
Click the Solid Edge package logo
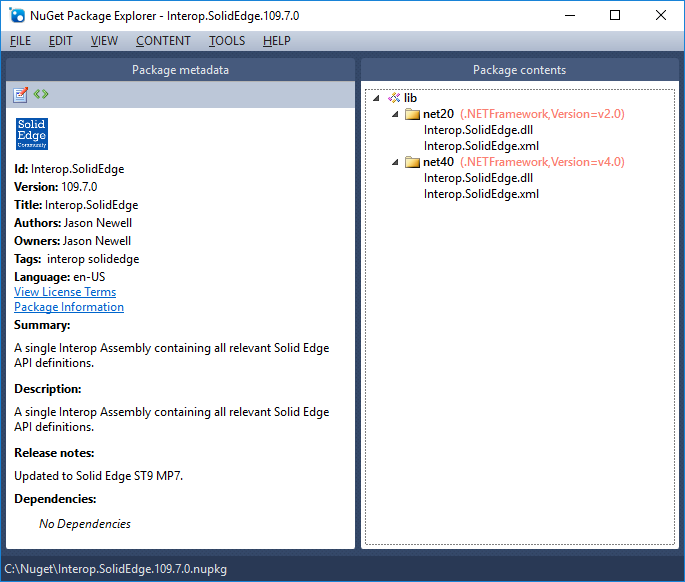pos(32,134)
